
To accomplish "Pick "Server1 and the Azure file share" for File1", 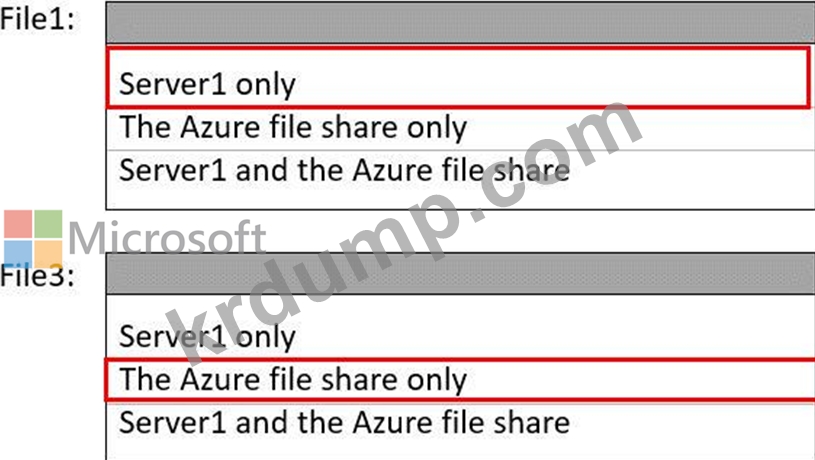I will click(344, 169).
